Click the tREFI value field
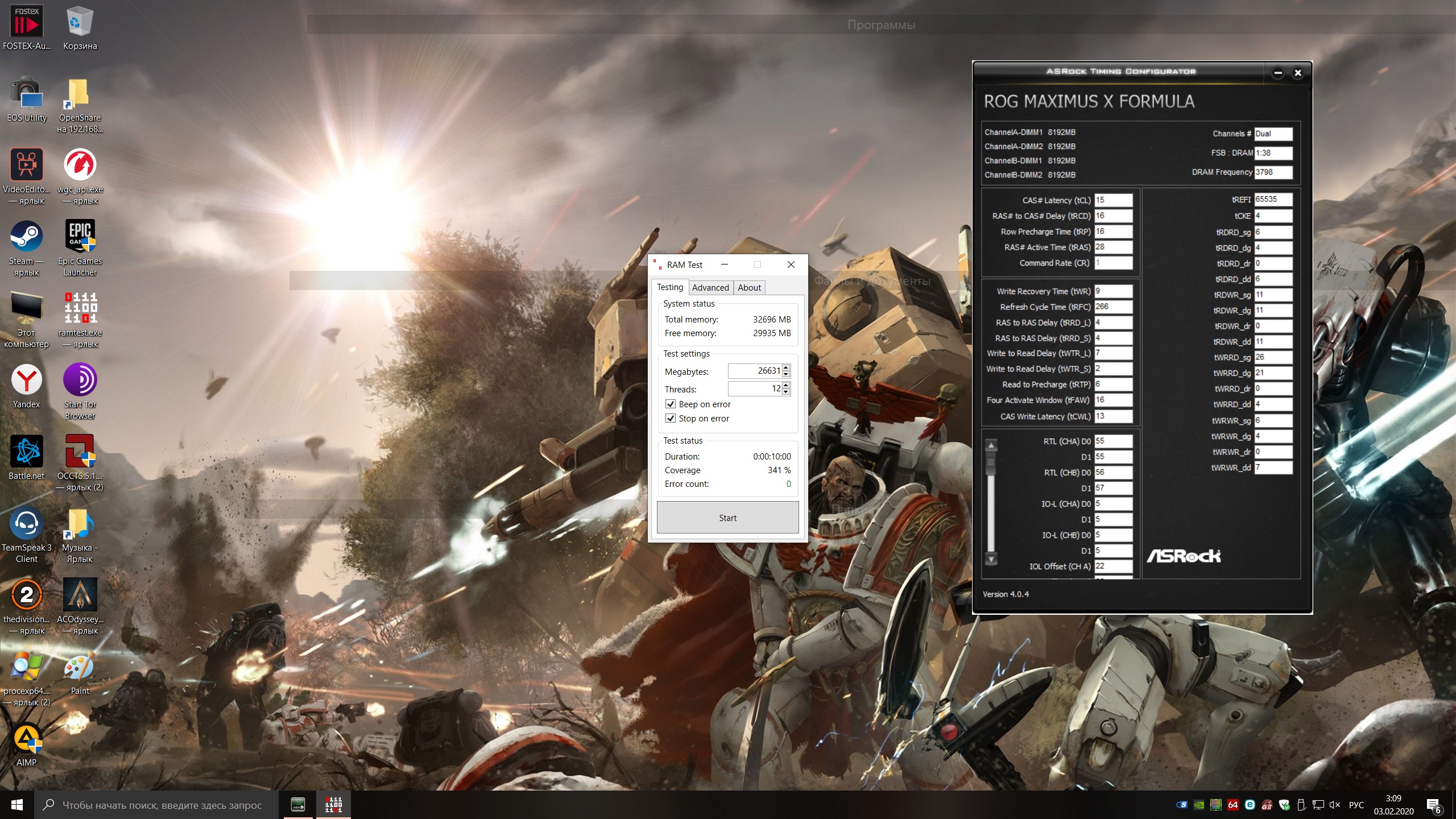 pyautogui.click(x=1273, y=199)
